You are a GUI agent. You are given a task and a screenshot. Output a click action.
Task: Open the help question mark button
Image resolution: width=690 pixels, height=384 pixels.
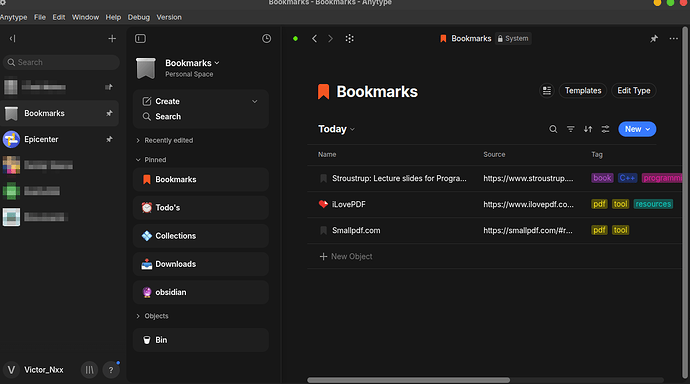111,370
